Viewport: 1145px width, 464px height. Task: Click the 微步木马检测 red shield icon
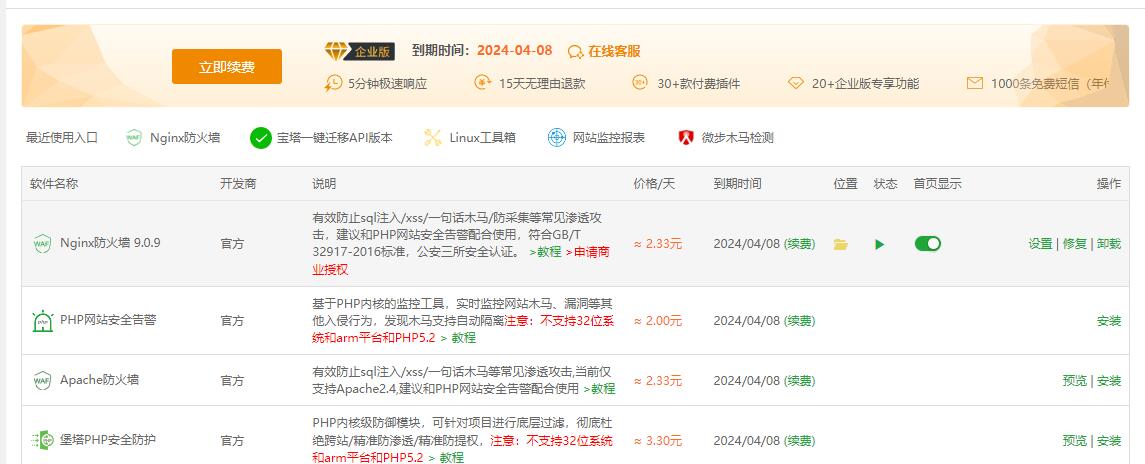tap(686, 138)
